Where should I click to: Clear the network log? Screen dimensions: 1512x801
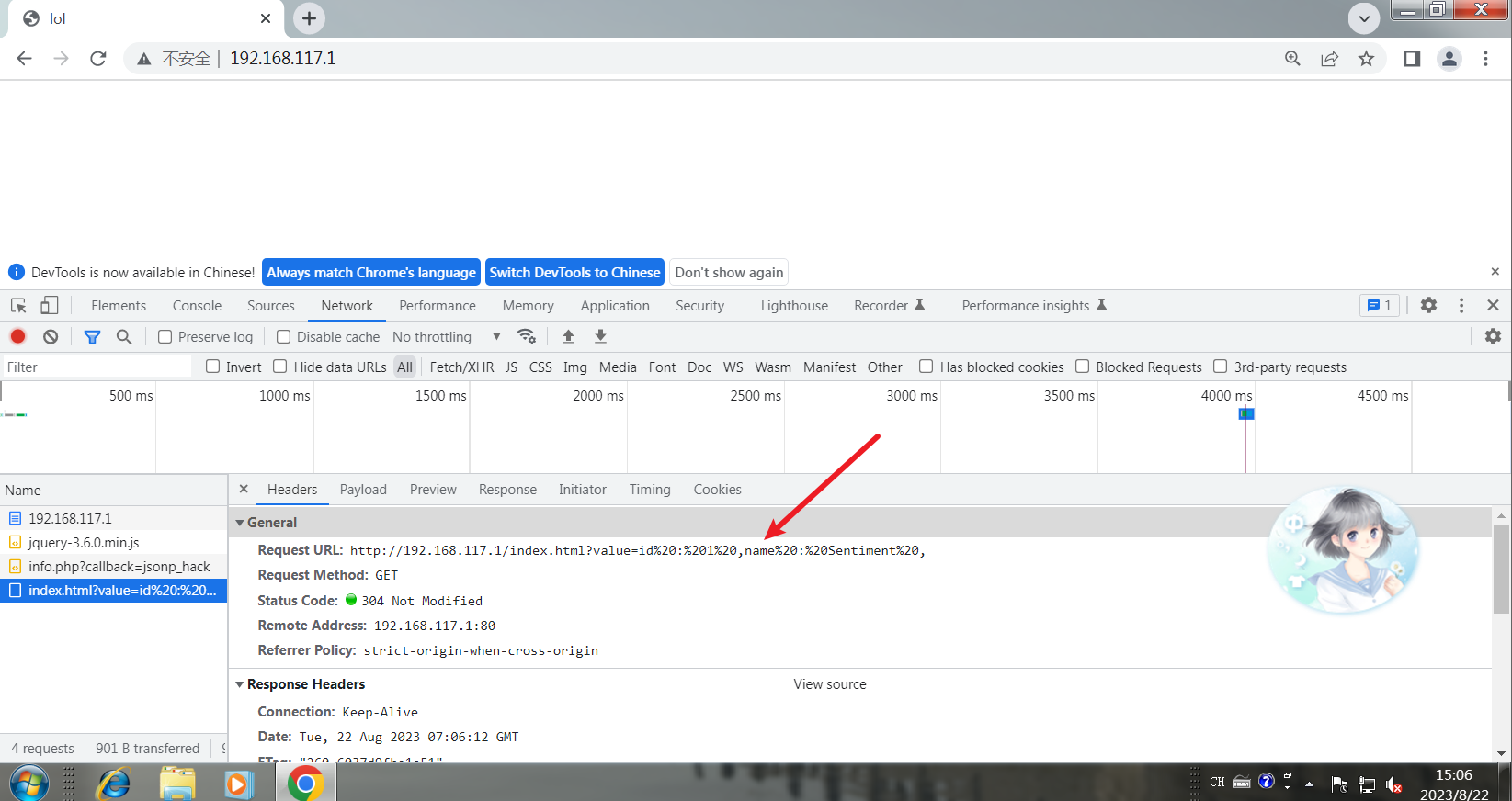click(x=51, y=336)
